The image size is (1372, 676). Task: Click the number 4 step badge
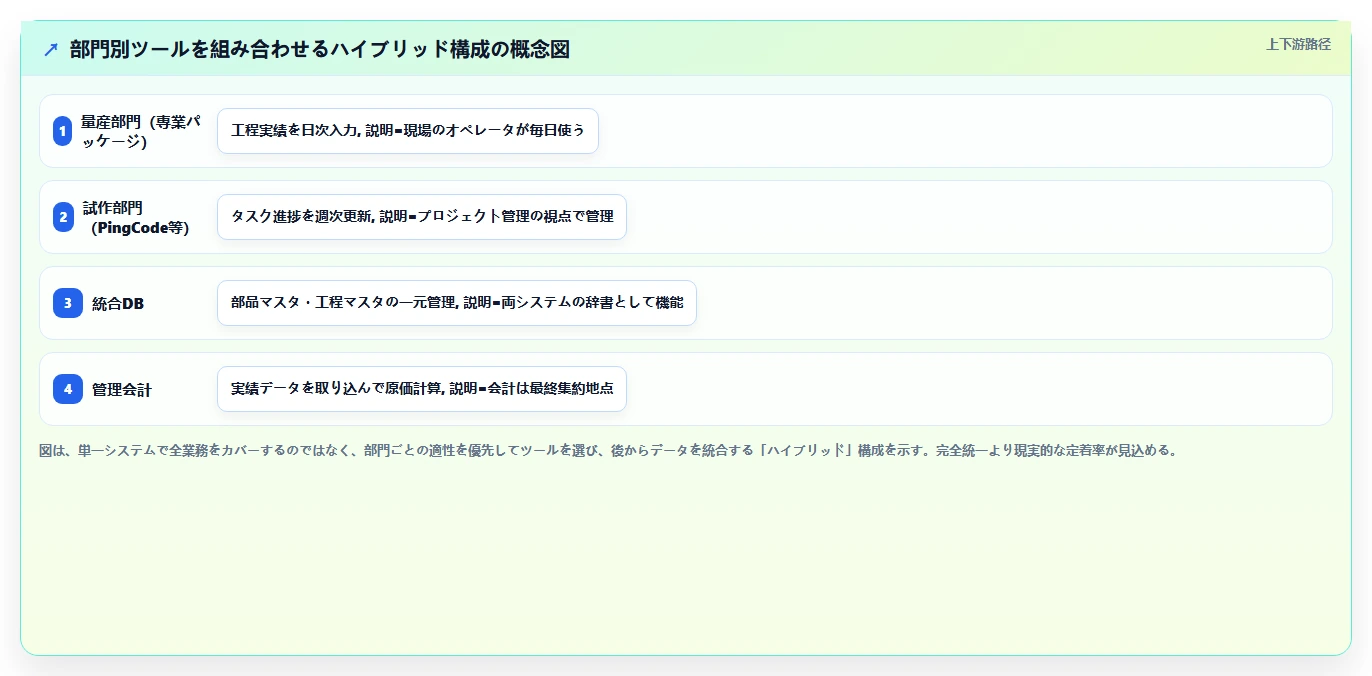pyautogui.click(x=68, y=389)
